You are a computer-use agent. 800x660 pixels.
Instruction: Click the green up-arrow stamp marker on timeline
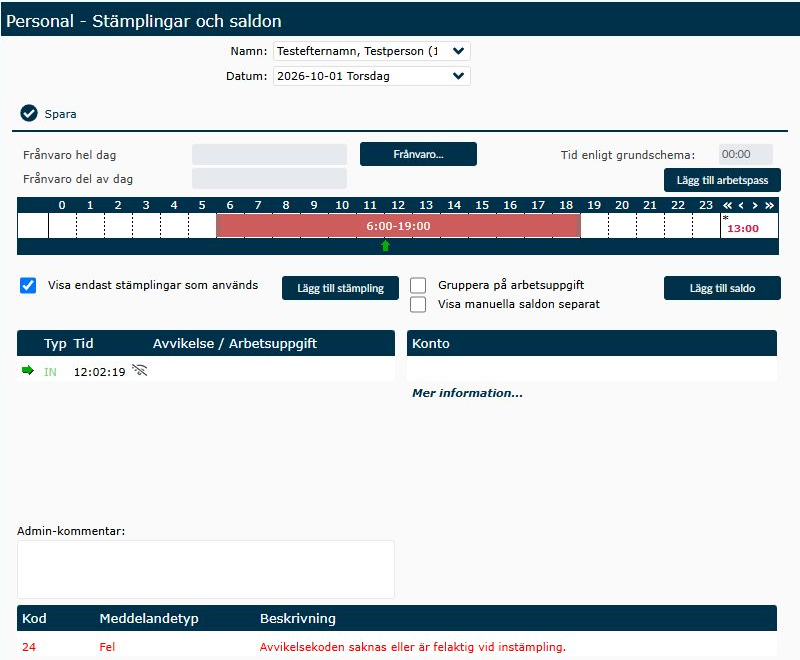tap(385, 246)
